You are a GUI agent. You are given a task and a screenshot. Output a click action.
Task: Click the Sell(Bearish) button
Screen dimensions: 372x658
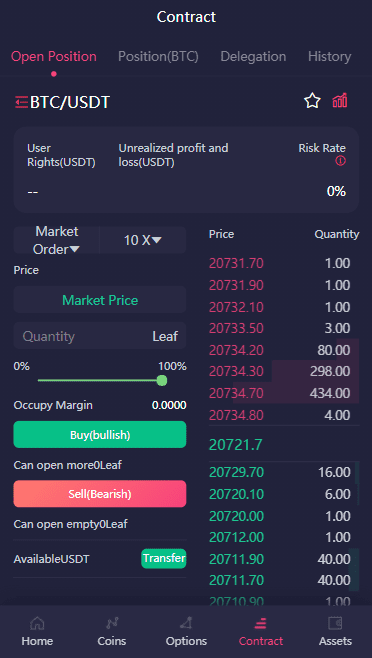pos(100,494)
